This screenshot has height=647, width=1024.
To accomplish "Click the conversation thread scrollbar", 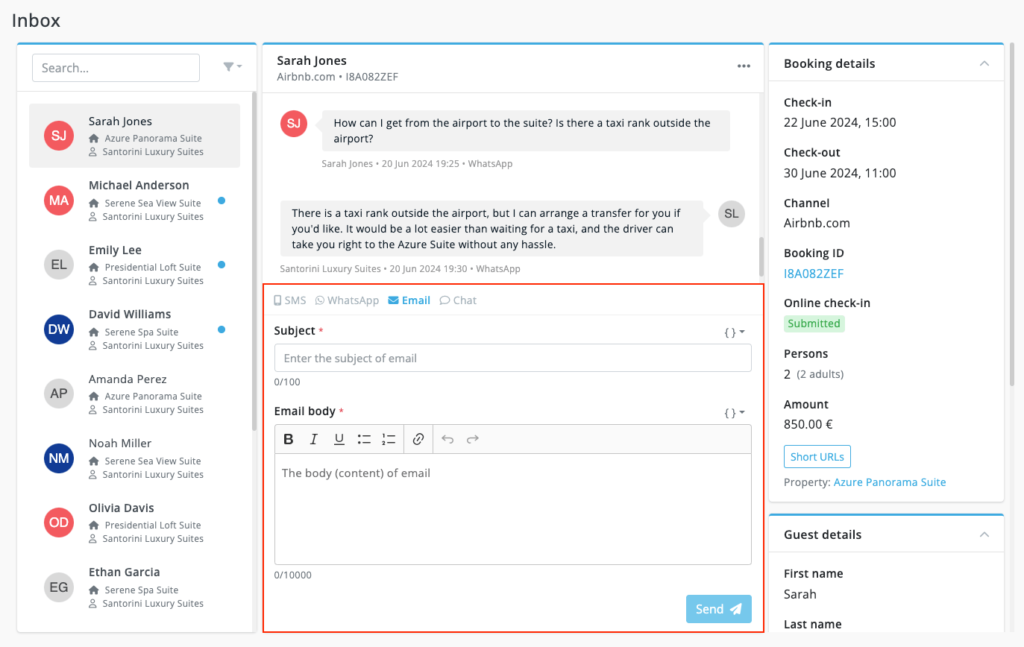I will coord(761,257).
